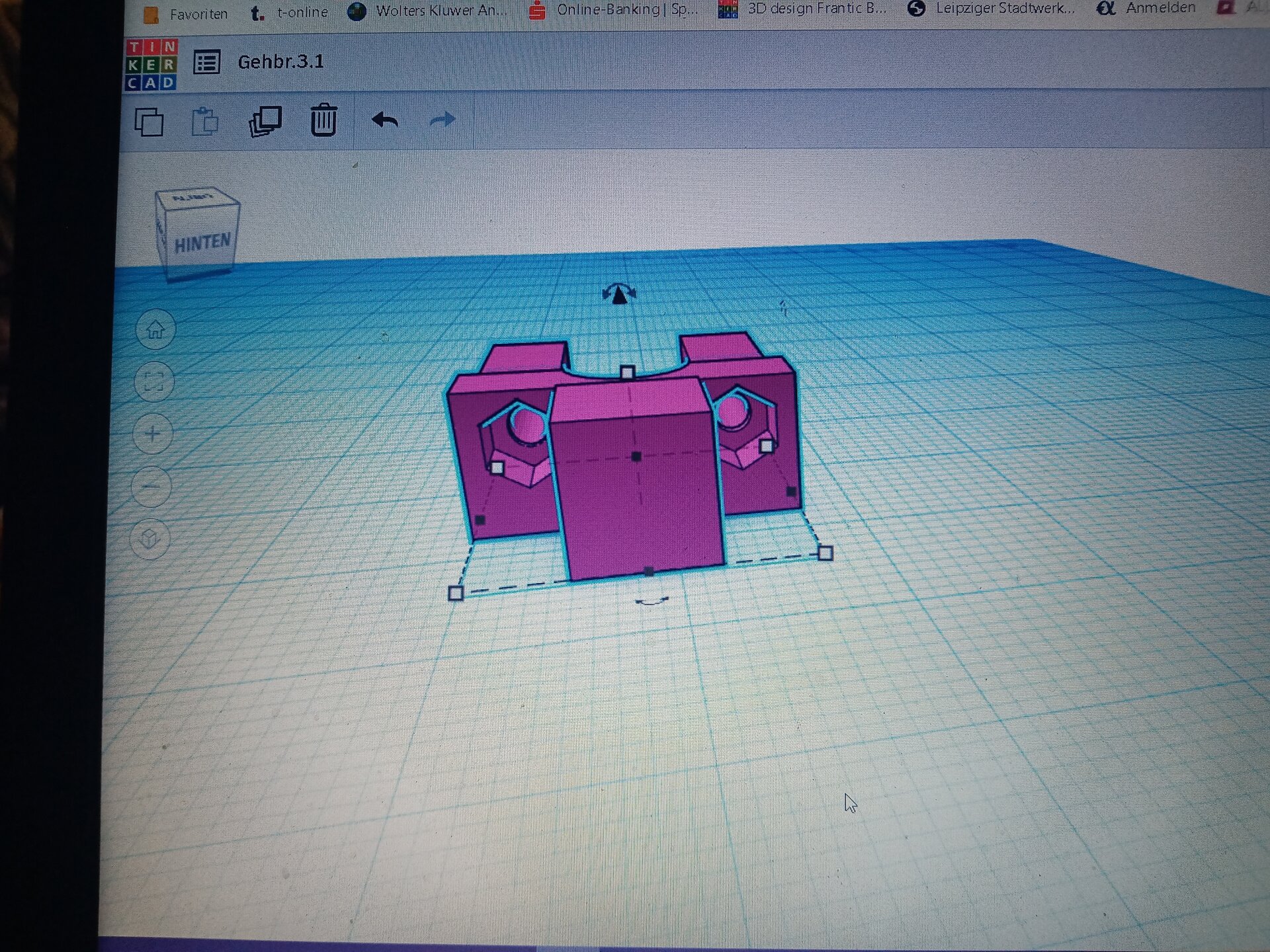The image size is (1270, 952).
Task: Rename the design title Gehbr.3.1
Action: (280, 62)
